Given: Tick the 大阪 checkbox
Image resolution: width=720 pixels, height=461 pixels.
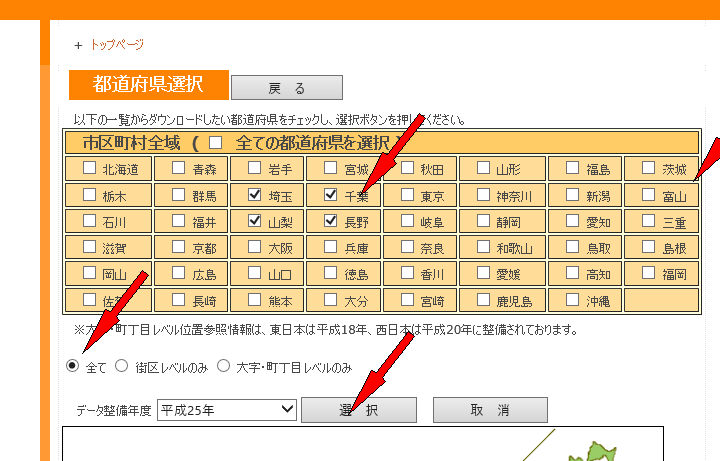Looking at the screenshot, I should click(254, 247).
